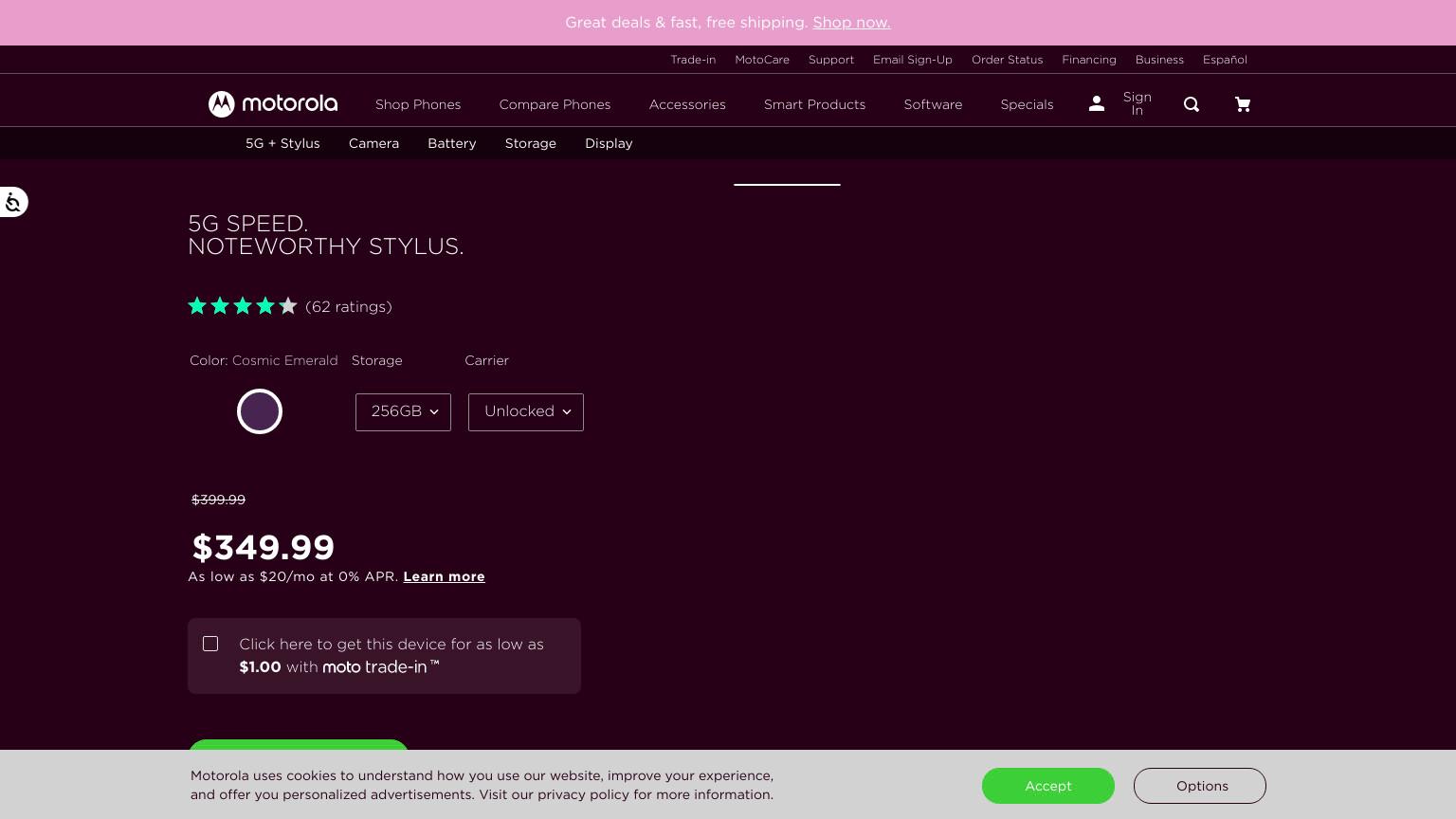Image resolution: width=1456 pixels, height=819 pixels.
Task: Jump to the Storage section
Action: point(531,143)
